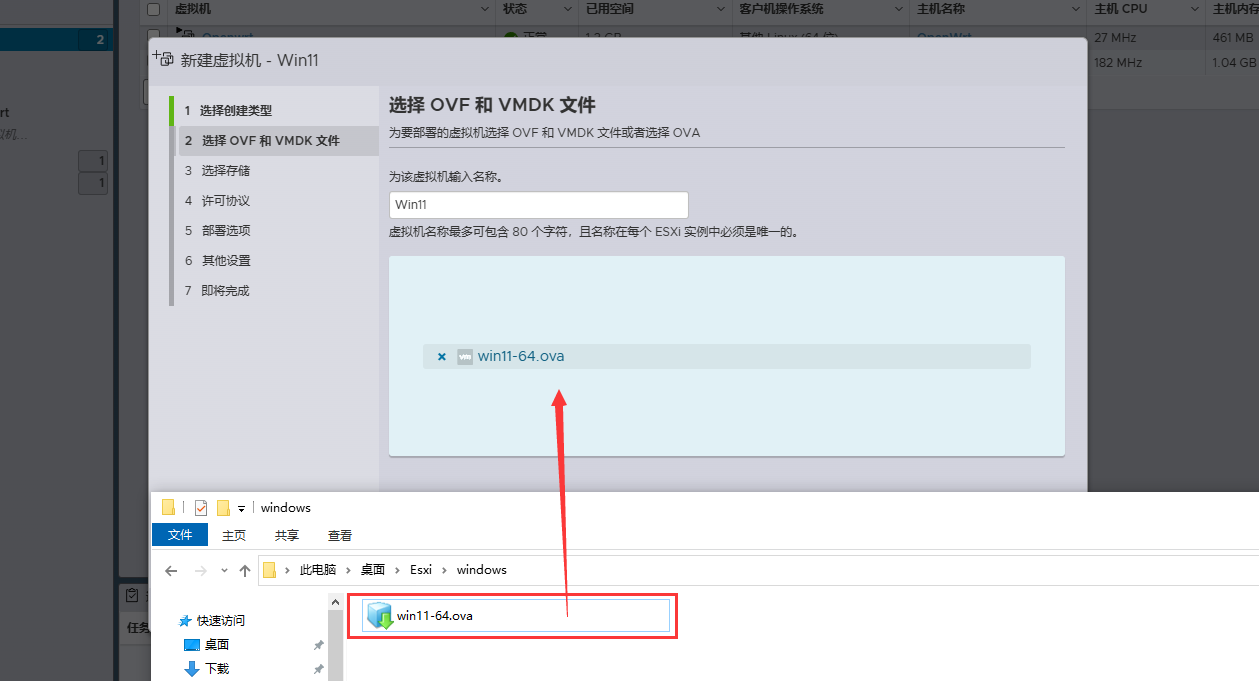Click the pin icon next to 下载
The height and width of the screenshot is (681, 1259).
(x=318, y=669)
